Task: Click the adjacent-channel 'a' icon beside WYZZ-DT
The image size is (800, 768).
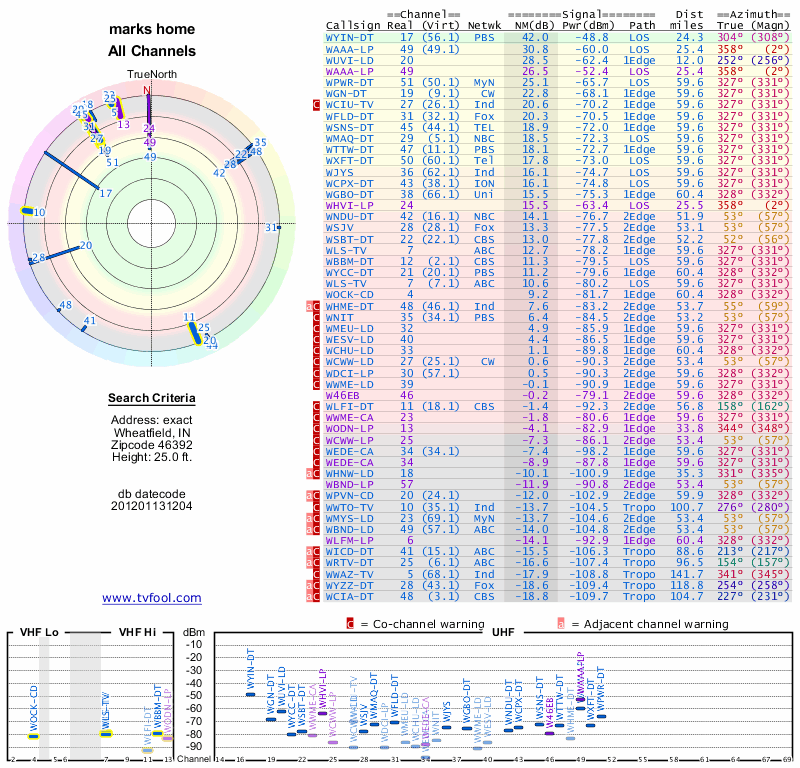Action: tap(309, 586)
